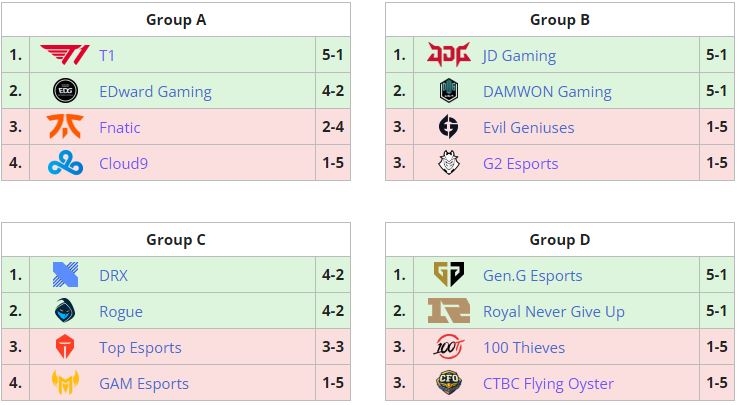Click the DAMWON Gaming logo icon

(x=449, y=91)
